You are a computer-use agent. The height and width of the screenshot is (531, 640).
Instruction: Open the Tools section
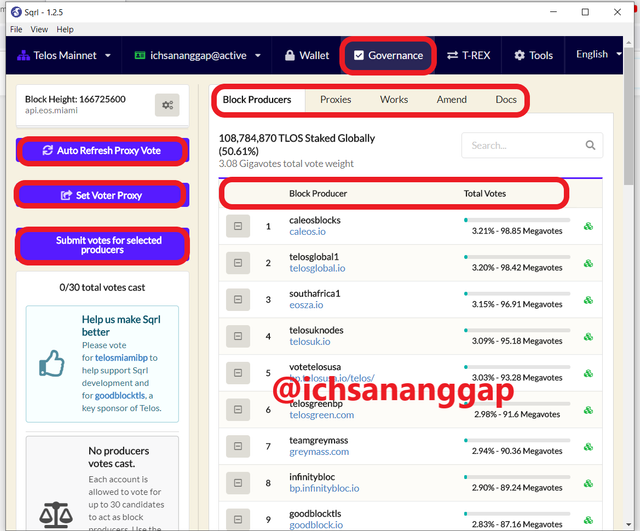[533, 56]
